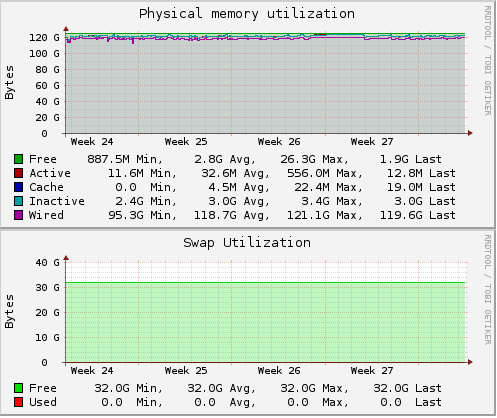Click the '118.7G Avg' Wired value
The width and height of the screenshot is (497, 418).
232,215
